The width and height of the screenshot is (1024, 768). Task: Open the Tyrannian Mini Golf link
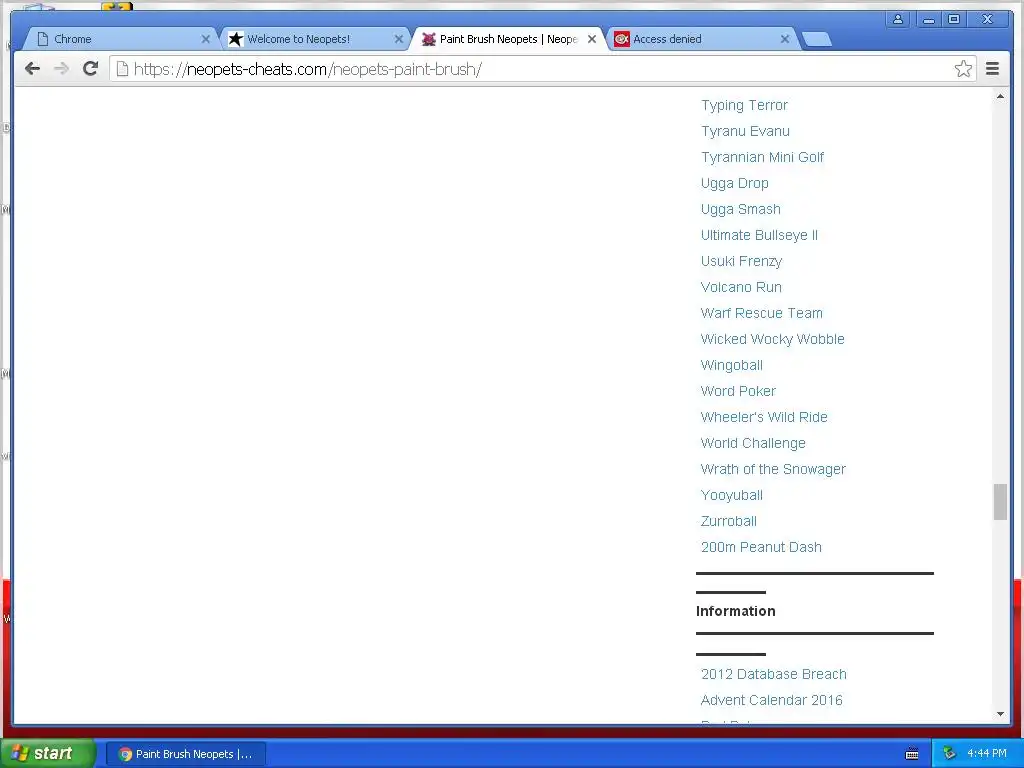click(x=762, y=157)
